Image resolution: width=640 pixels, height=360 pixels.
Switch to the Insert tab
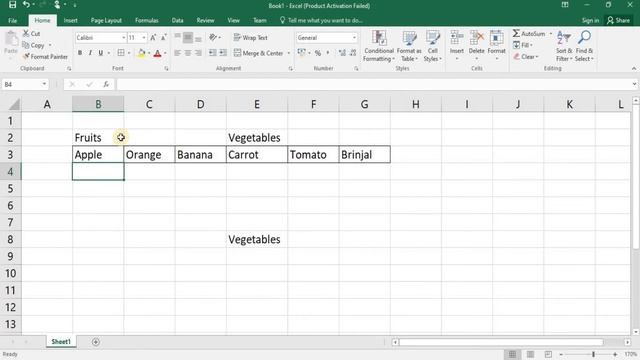click(70, 20)
